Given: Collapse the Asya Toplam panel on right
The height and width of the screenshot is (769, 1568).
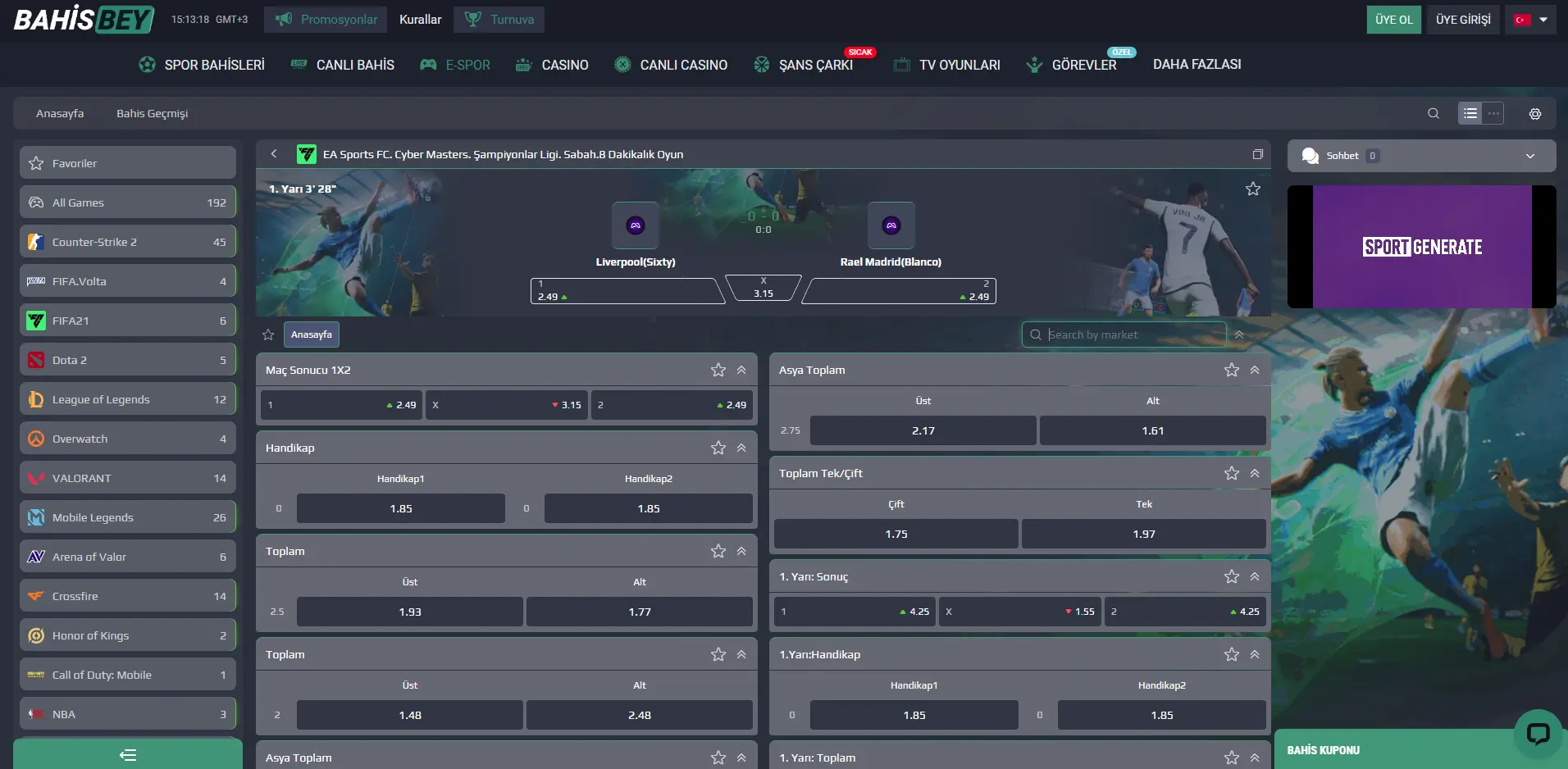Looking at the screenshot, I should [1255, 370].
